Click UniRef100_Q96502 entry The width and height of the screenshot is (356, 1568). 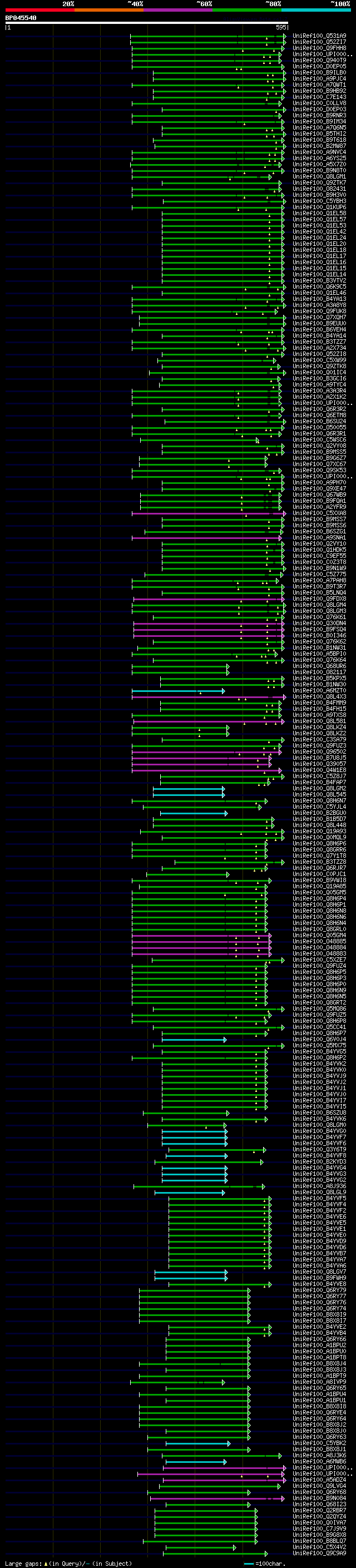pyautogui.click(x=319, y=752)
